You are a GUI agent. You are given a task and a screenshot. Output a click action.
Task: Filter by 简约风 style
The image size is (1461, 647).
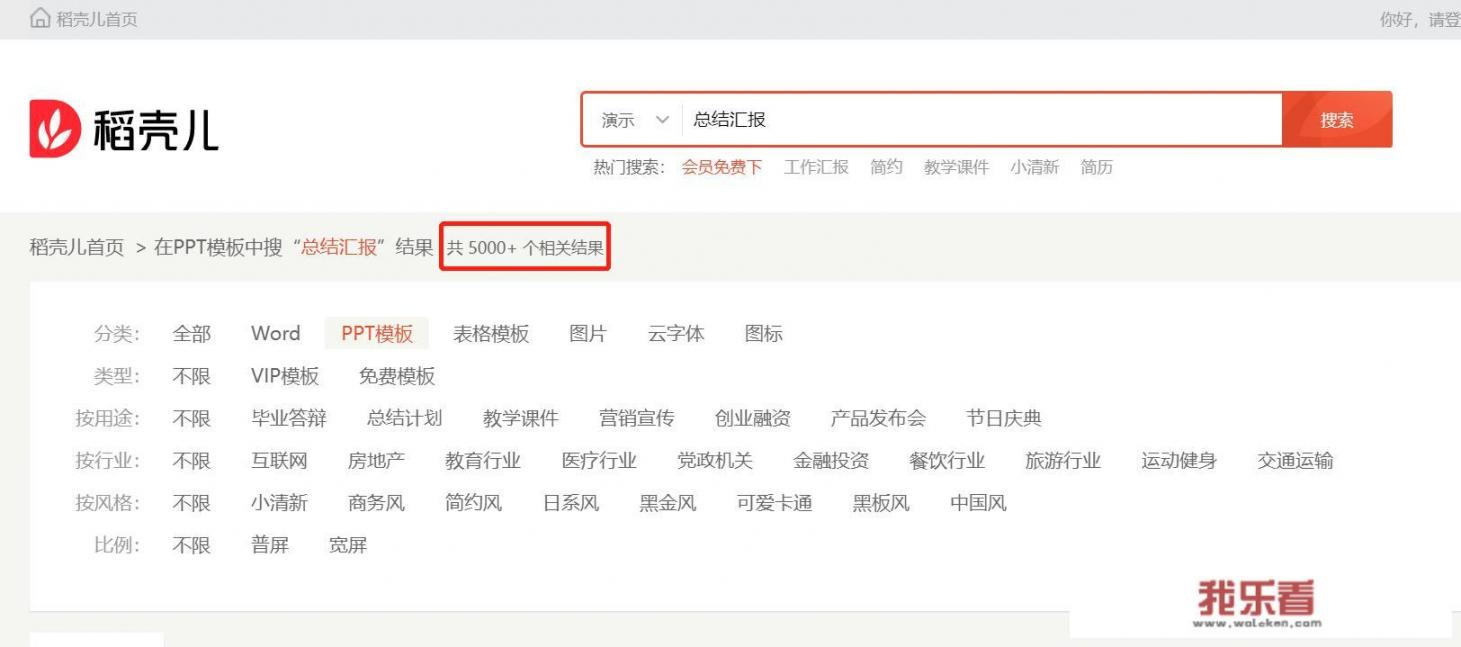[474, 503]
